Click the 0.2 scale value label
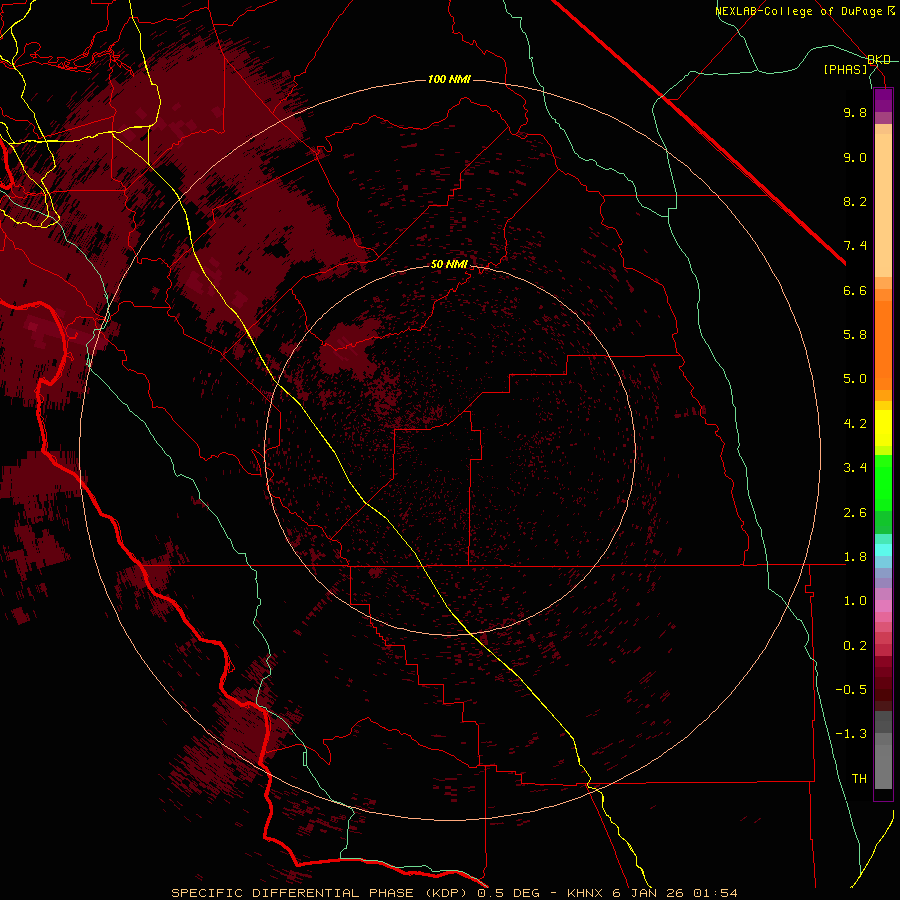 [x=855, y=646]
